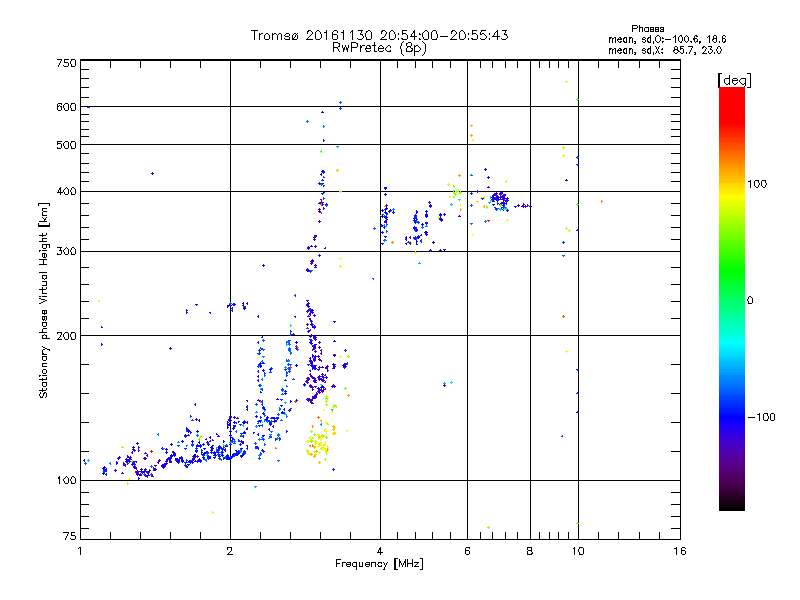
Task: Click the height axis tick label "600"
Action: (x=67, y=107)
